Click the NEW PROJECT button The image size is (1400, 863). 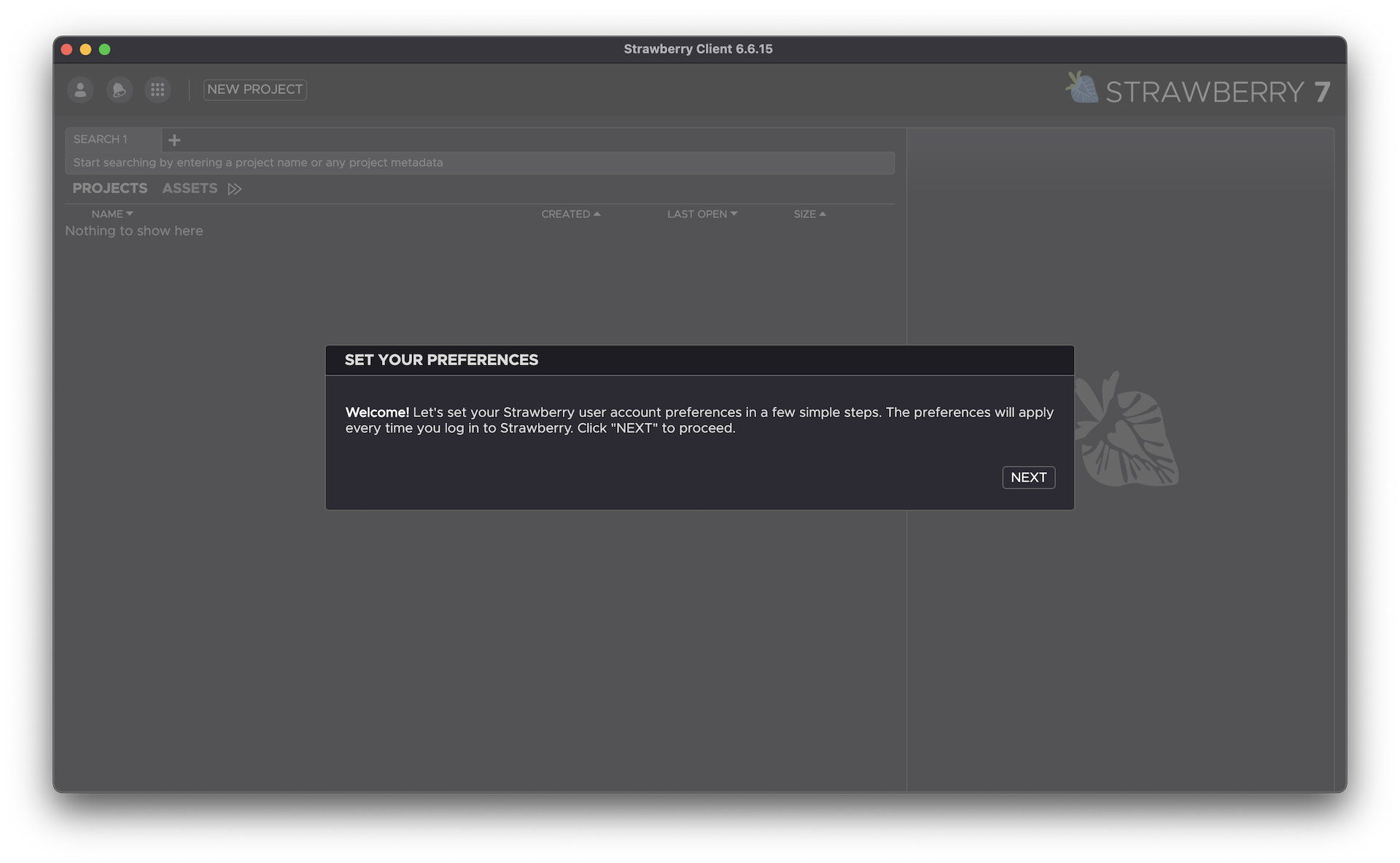[254, 90]
